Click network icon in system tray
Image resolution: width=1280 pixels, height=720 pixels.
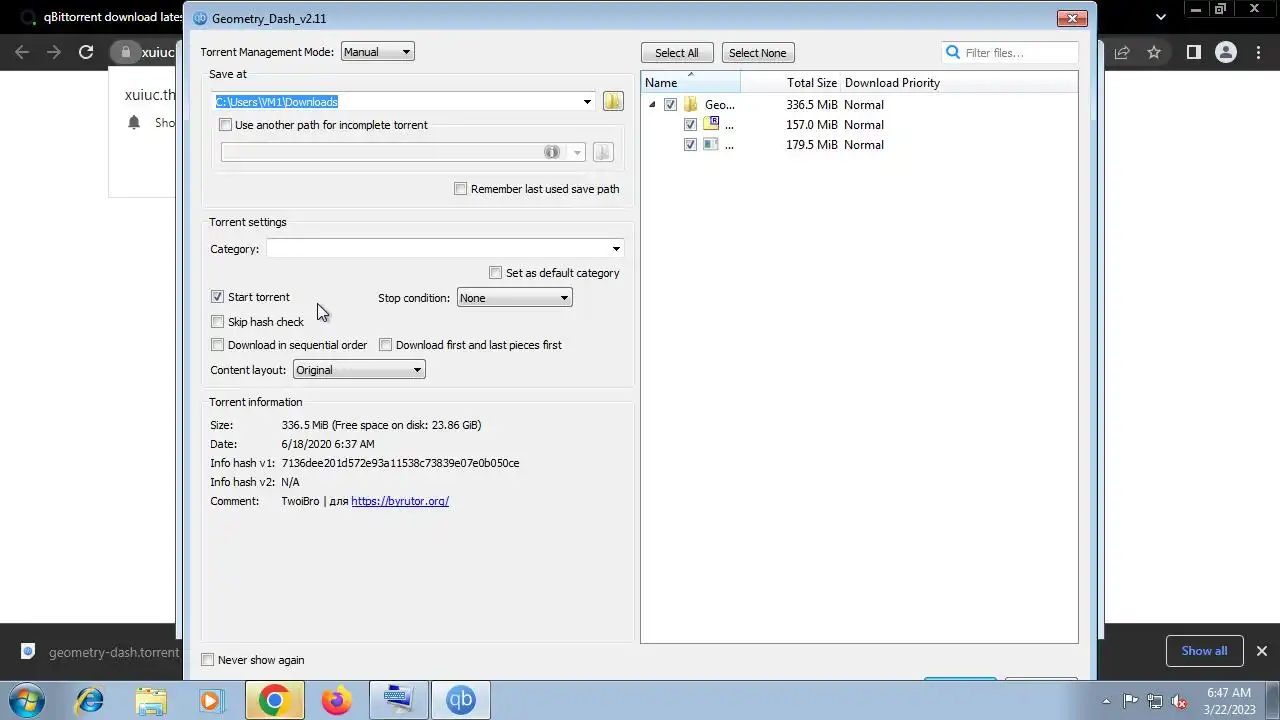pyautogui.click(x=1155, y=701)
